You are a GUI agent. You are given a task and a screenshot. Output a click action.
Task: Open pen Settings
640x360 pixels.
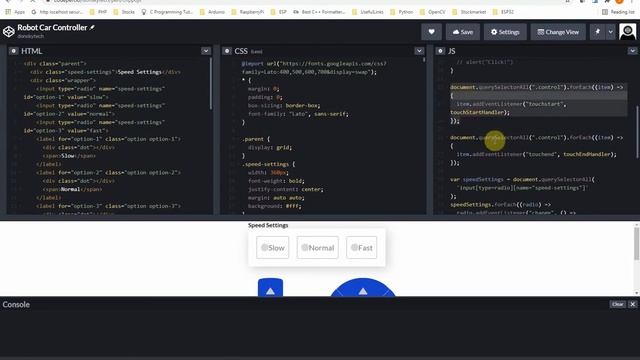505,32
